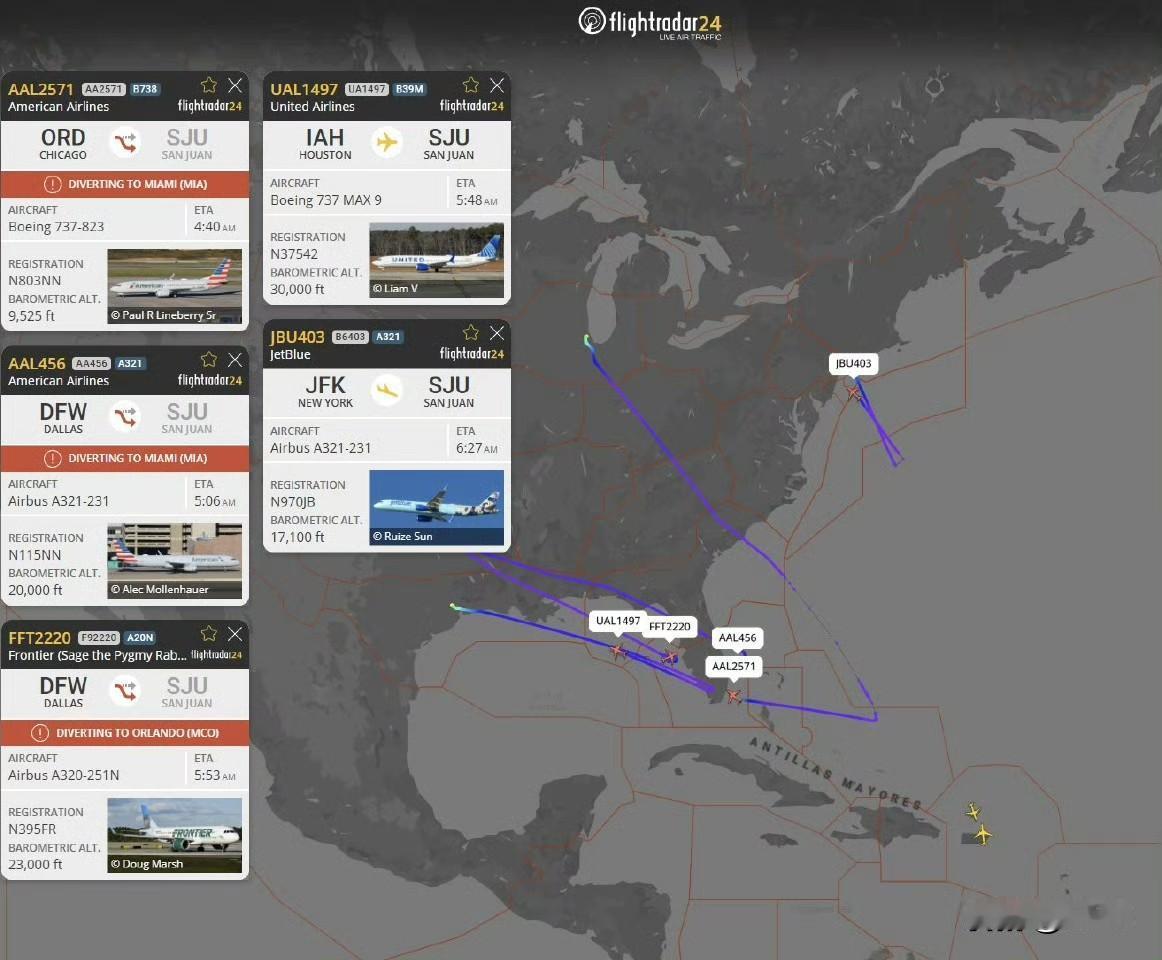Viewport: 1162px width, 960px height.
Task: Open AAL456 aircraft photo by Alec Mollenhauer
Action: [174, 560]
